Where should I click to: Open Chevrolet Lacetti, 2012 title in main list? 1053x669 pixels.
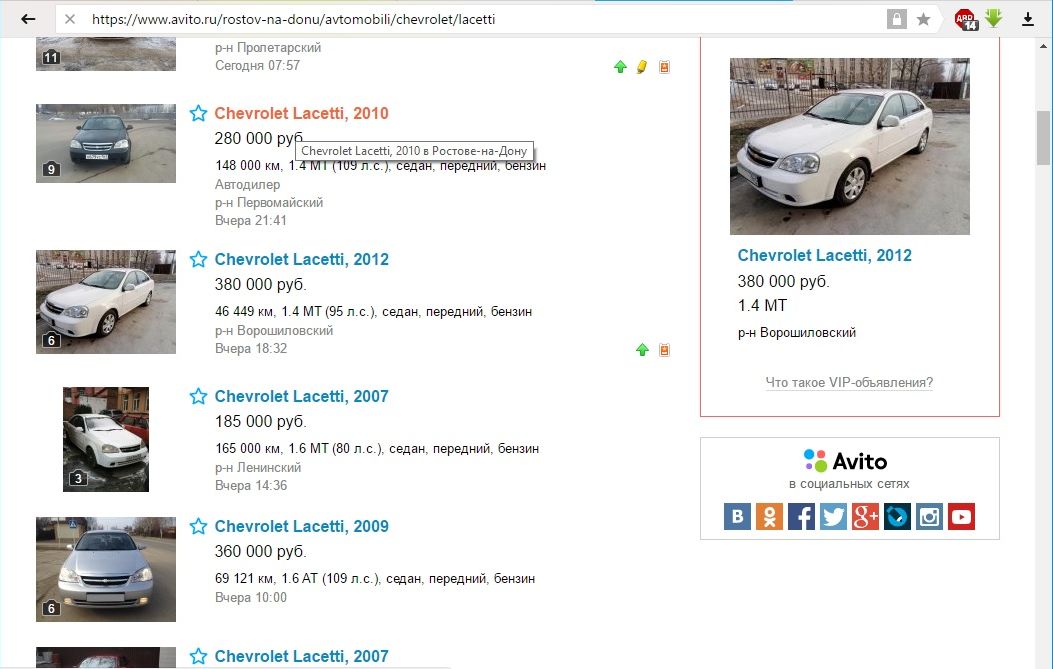pos(302,259)
